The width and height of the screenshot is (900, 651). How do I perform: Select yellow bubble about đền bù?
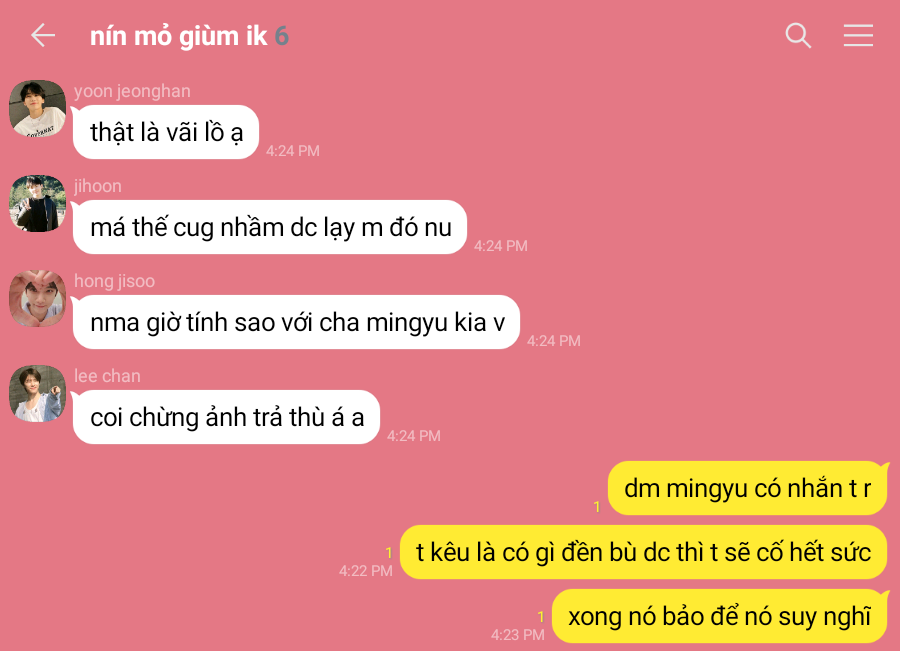[x=643, y=552]
